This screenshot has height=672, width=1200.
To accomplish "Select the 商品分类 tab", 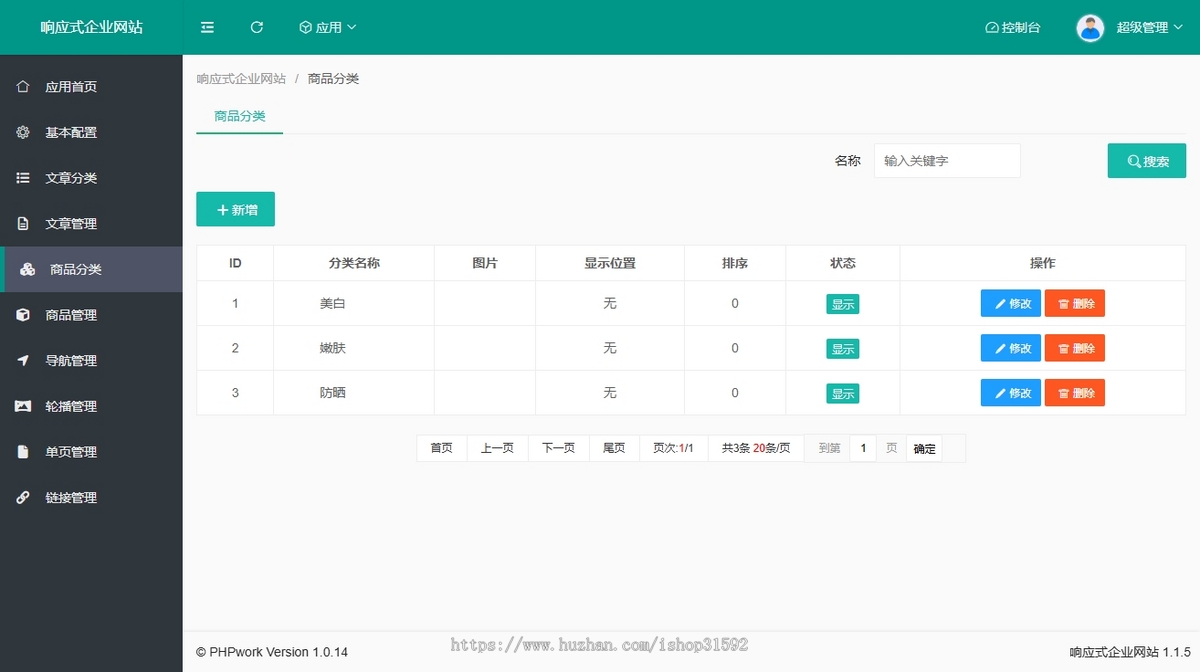I will (240, 116).
